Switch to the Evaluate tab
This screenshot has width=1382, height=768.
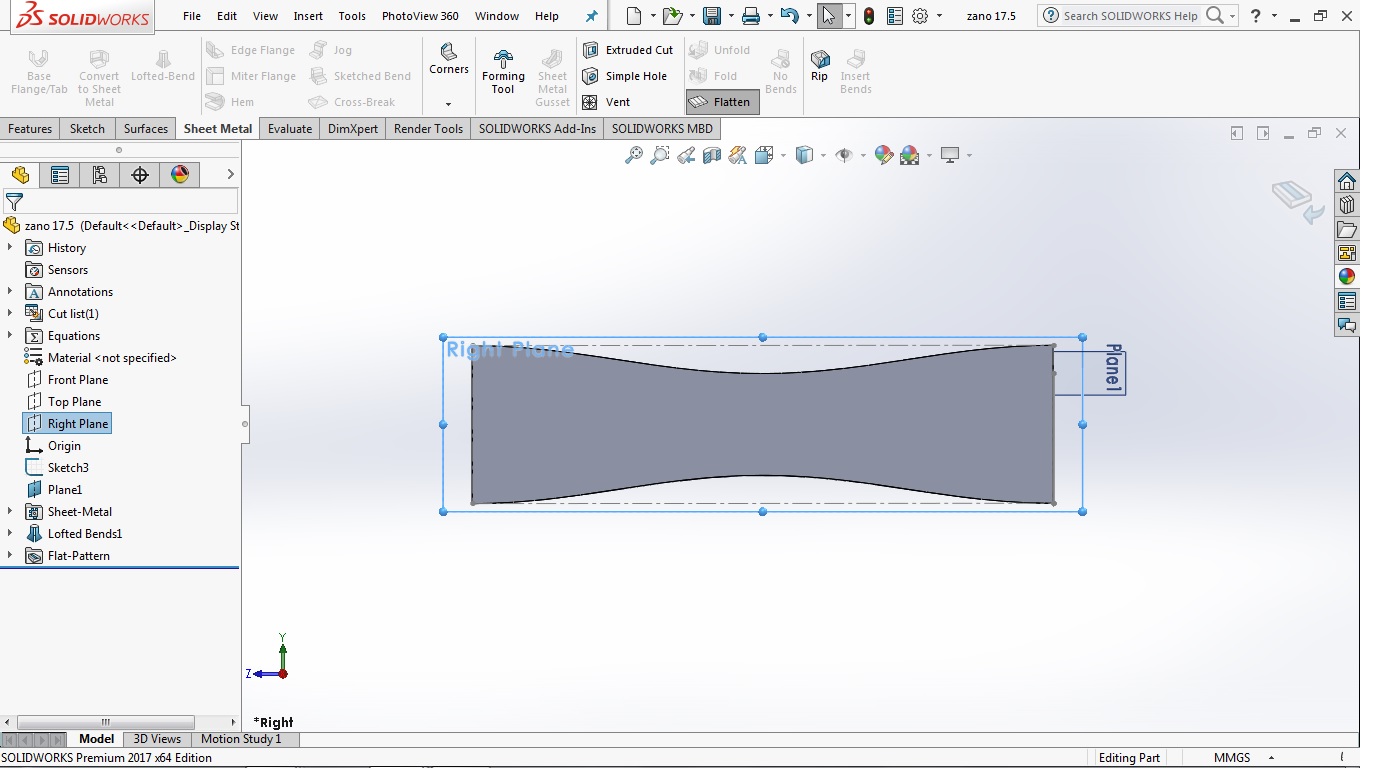tap(290, 129)
